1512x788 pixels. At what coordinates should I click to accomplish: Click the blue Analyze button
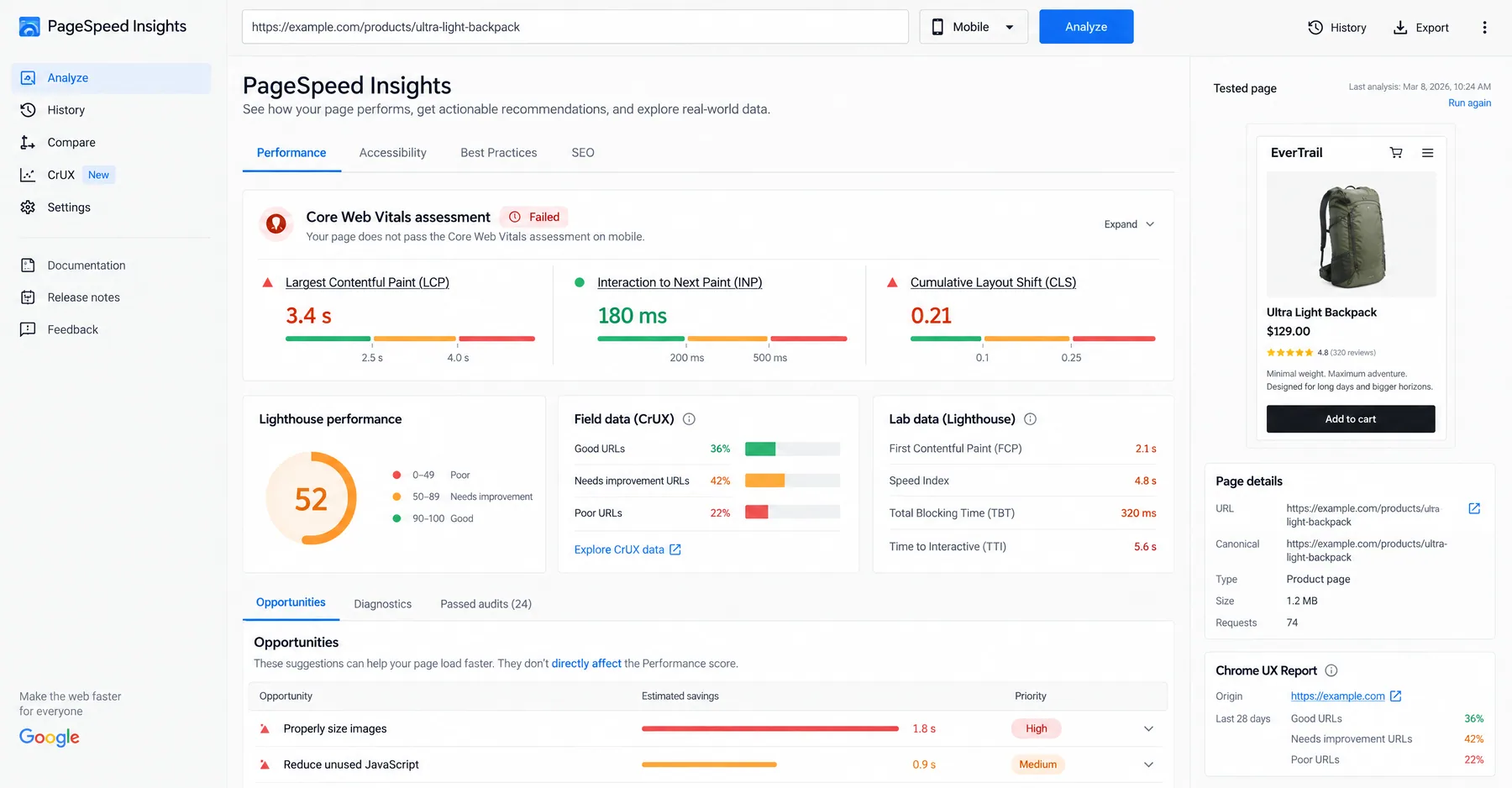(x=1086, y=27)
